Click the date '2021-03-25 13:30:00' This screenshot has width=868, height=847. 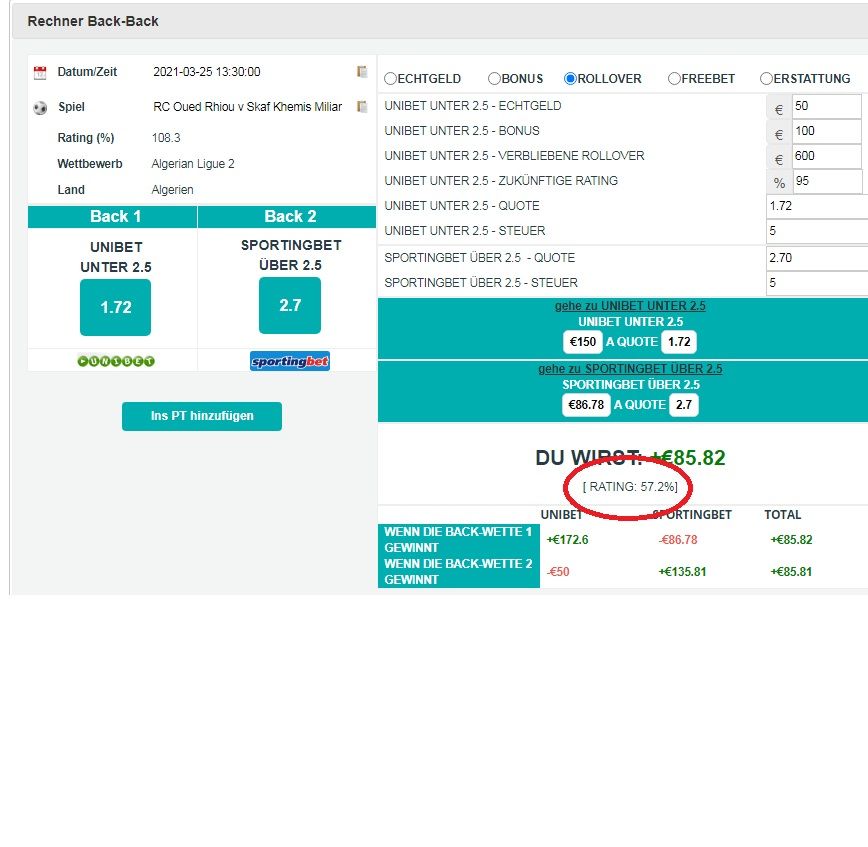coord(206,72)
